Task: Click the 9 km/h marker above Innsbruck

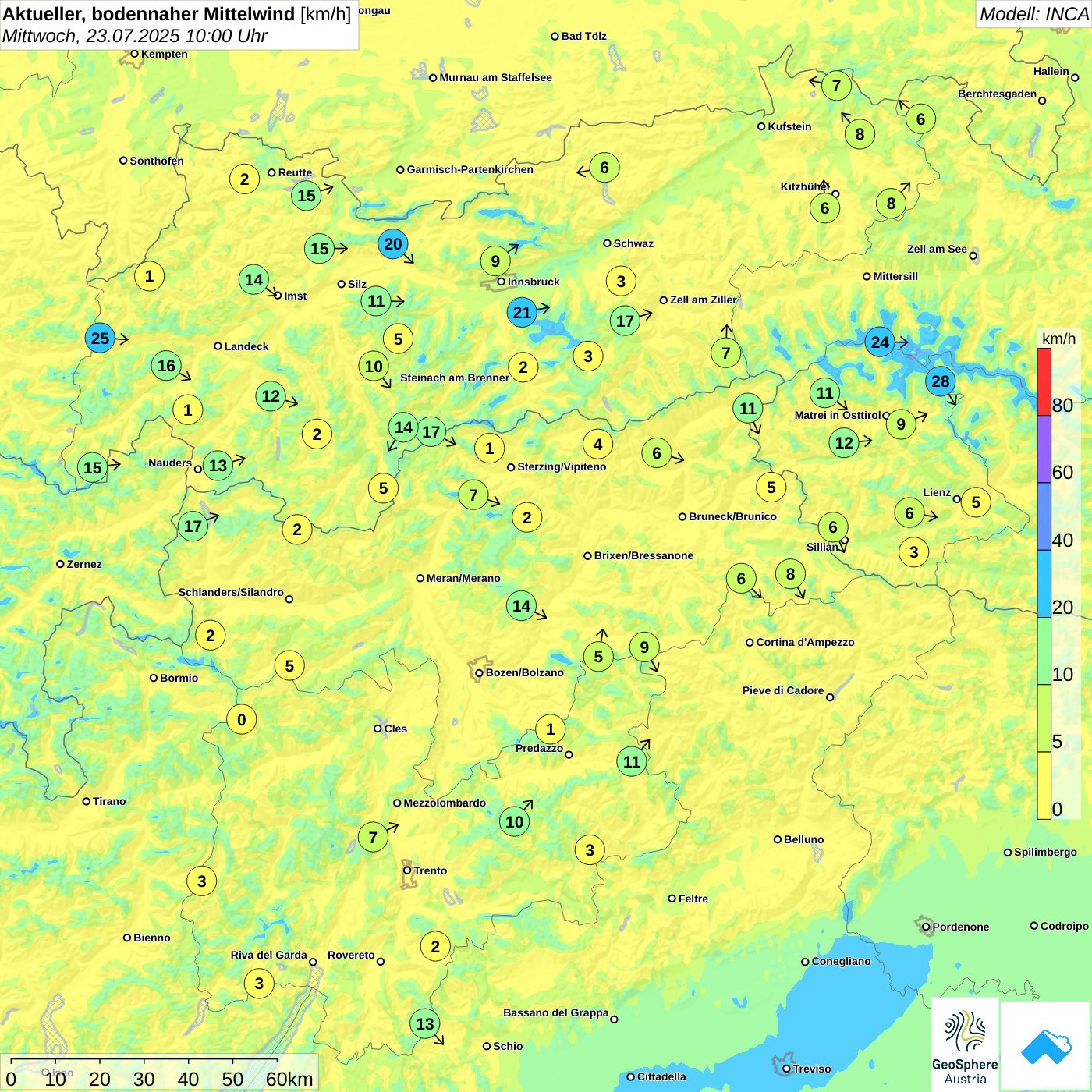Action: tap(495, 261)
